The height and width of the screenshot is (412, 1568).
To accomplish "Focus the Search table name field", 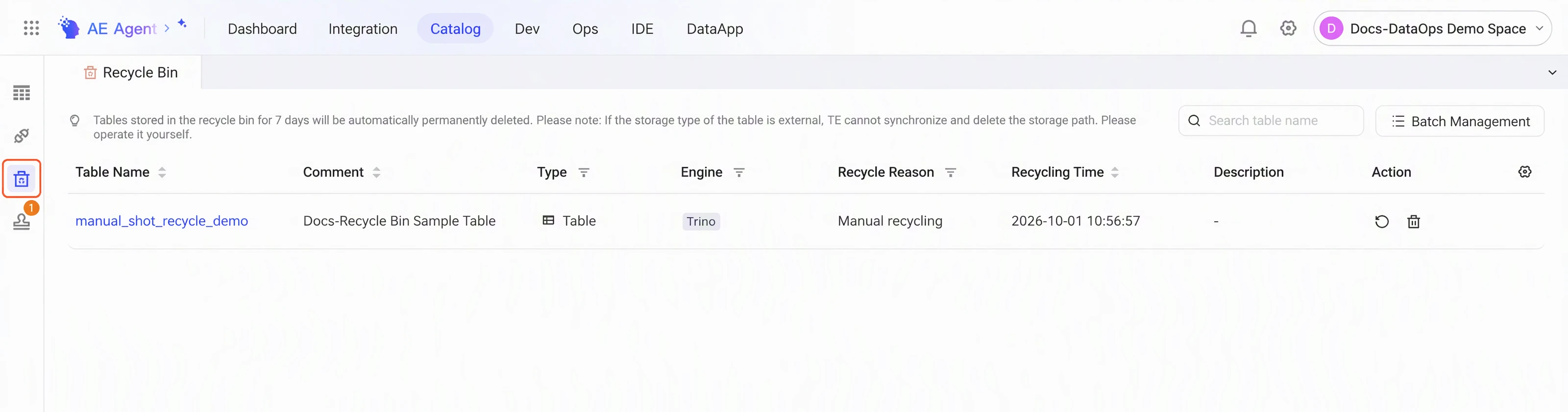I will [x=1271, y=121].
